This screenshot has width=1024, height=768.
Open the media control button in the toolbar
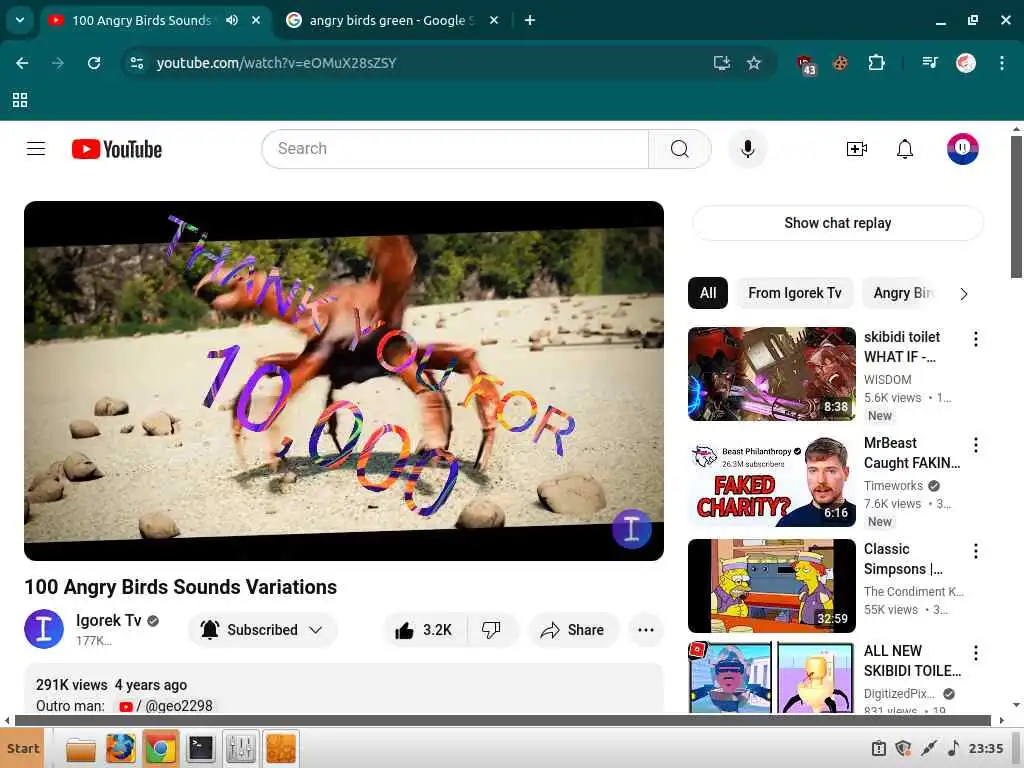point(930,63)
